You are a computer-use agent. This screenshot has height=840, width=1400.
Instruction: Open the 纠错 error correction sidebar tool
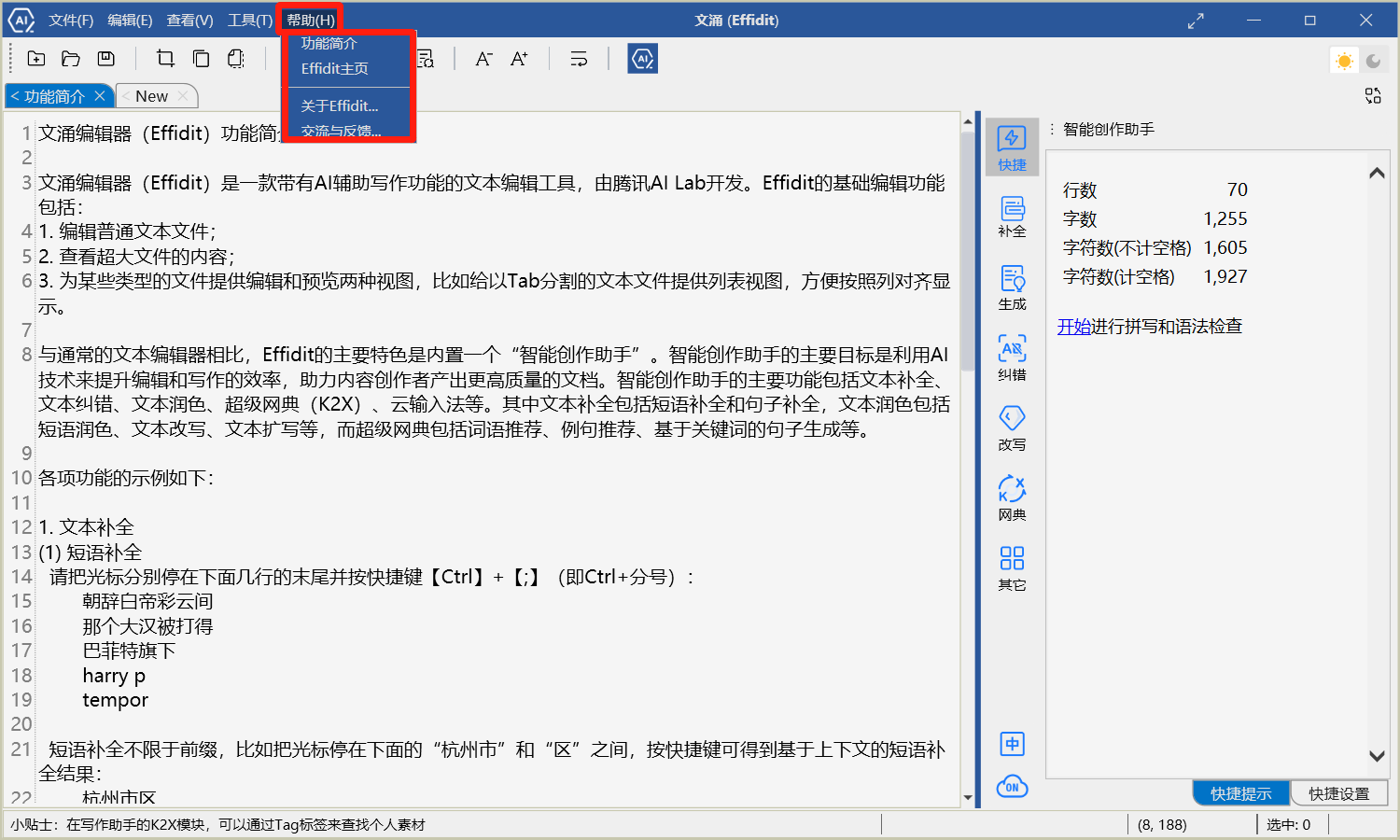[1012, 358]
